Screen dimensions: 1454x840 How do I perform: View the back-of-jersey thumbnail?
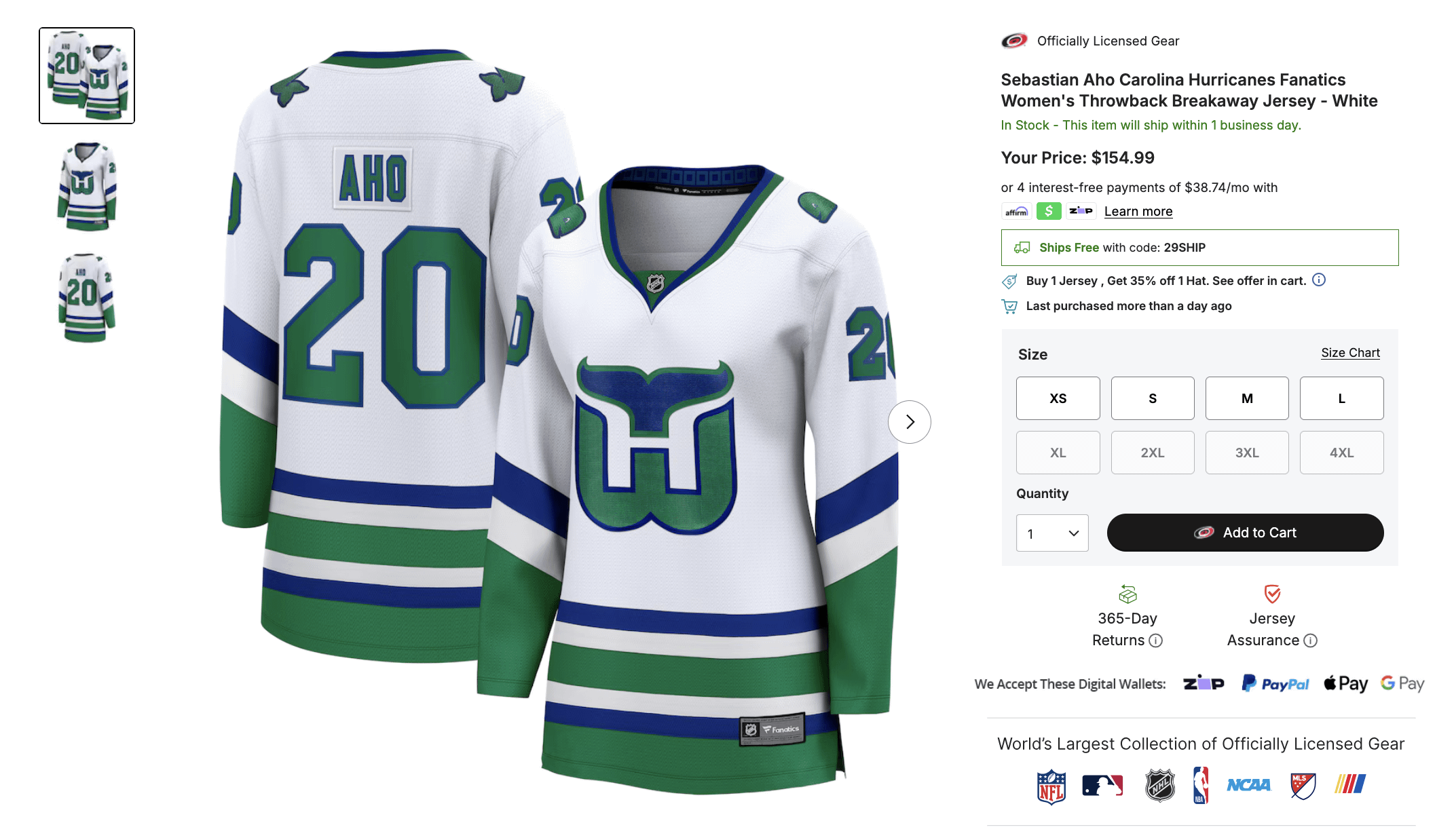87,298
